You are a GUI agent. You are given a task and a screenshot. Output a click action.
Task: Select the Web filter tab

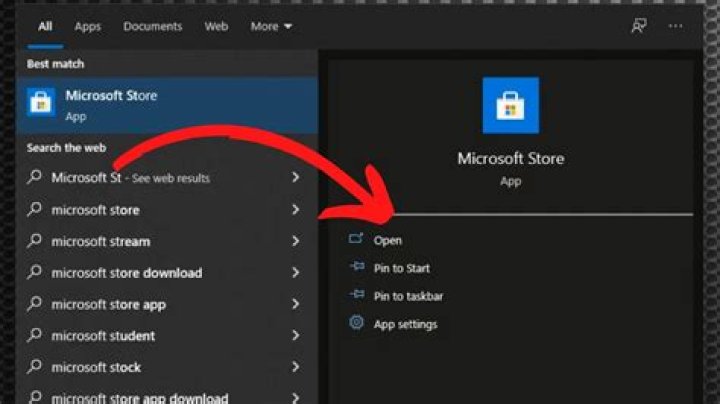[x=216, y=27]
